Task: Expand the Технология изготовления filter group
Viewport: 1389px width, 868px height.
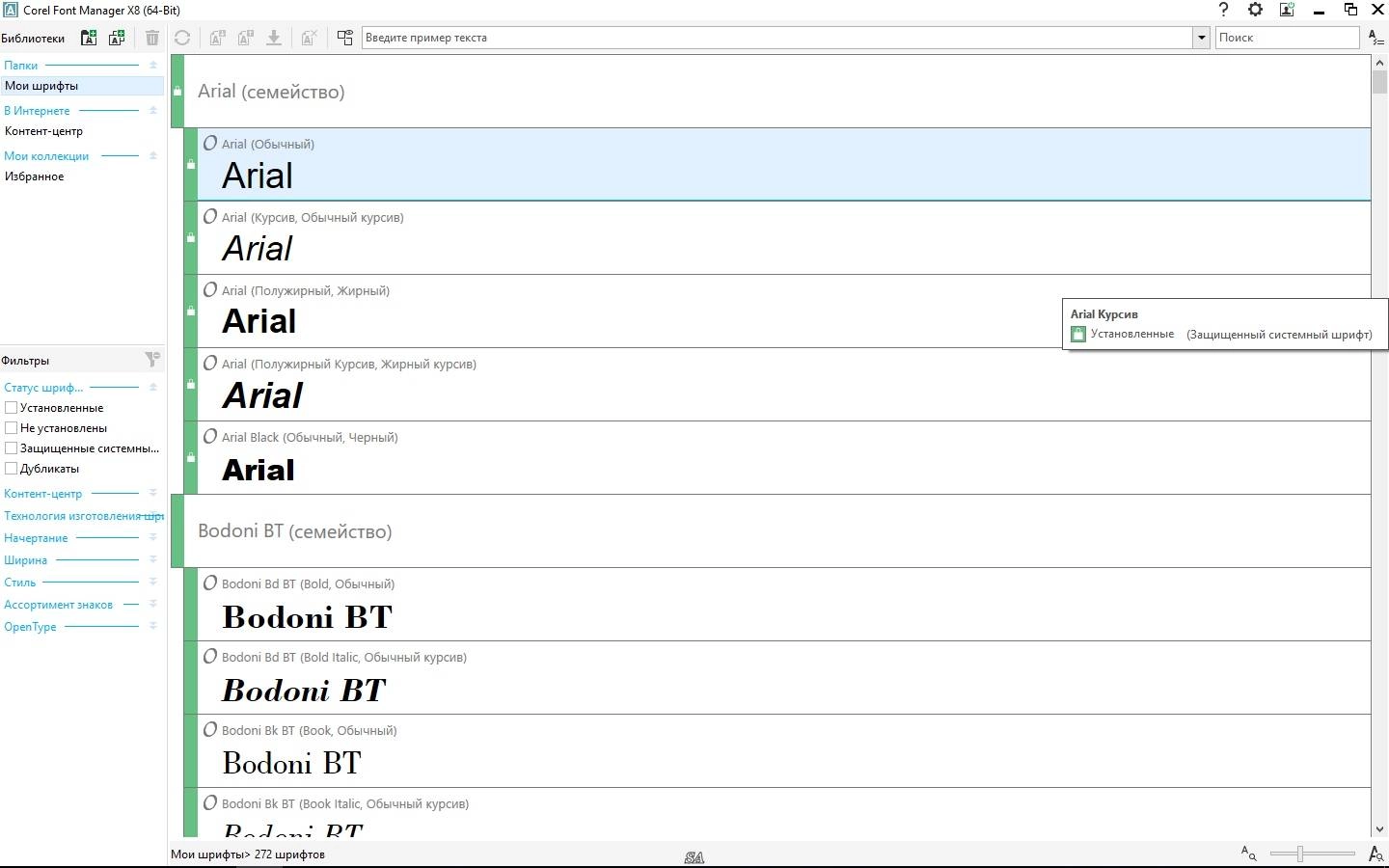Action: point(152,515)
